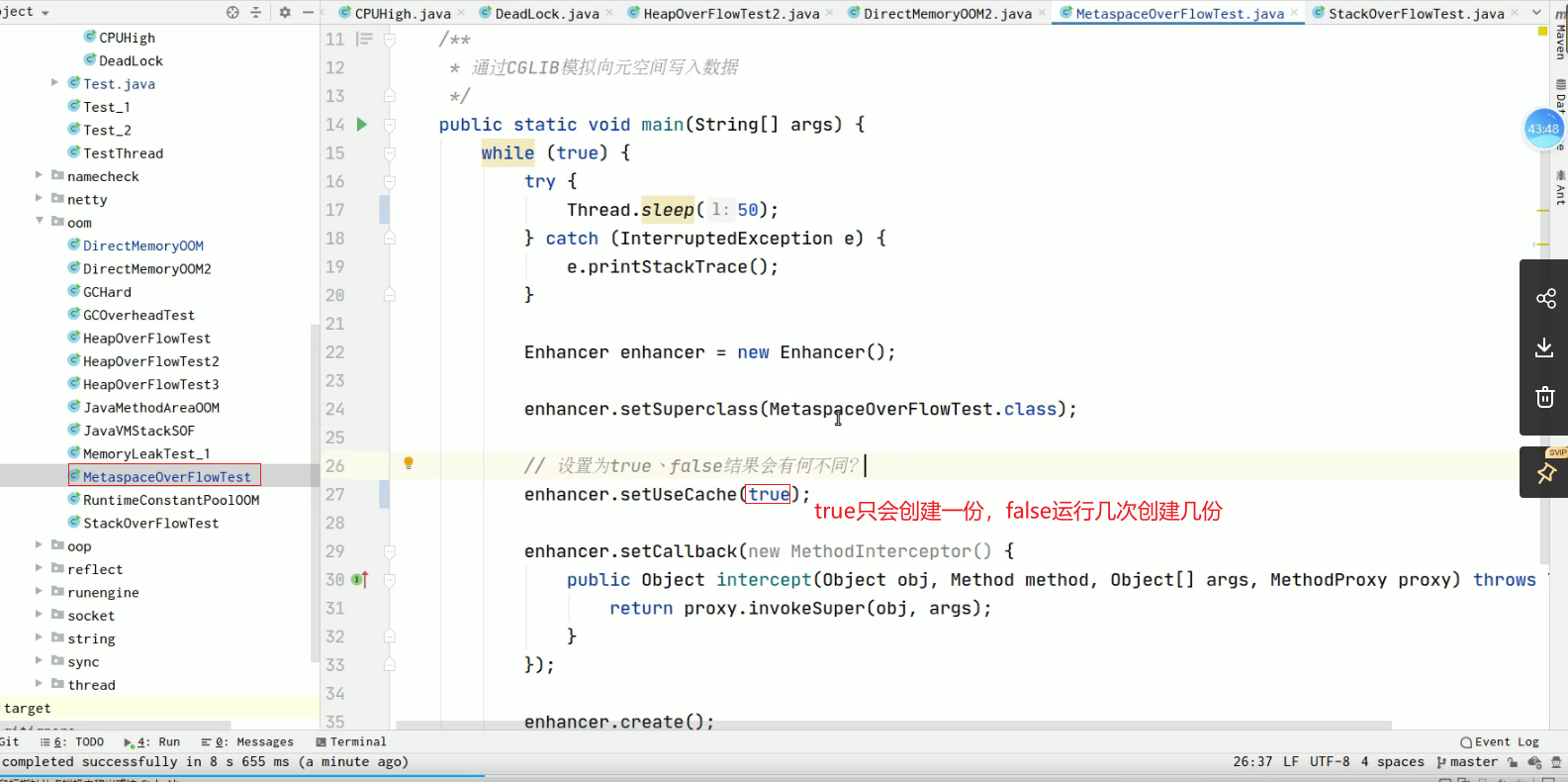The image size is (1568, 782).
Task: Click the share icon in floating toolbar
Action: click(1545, 298)
